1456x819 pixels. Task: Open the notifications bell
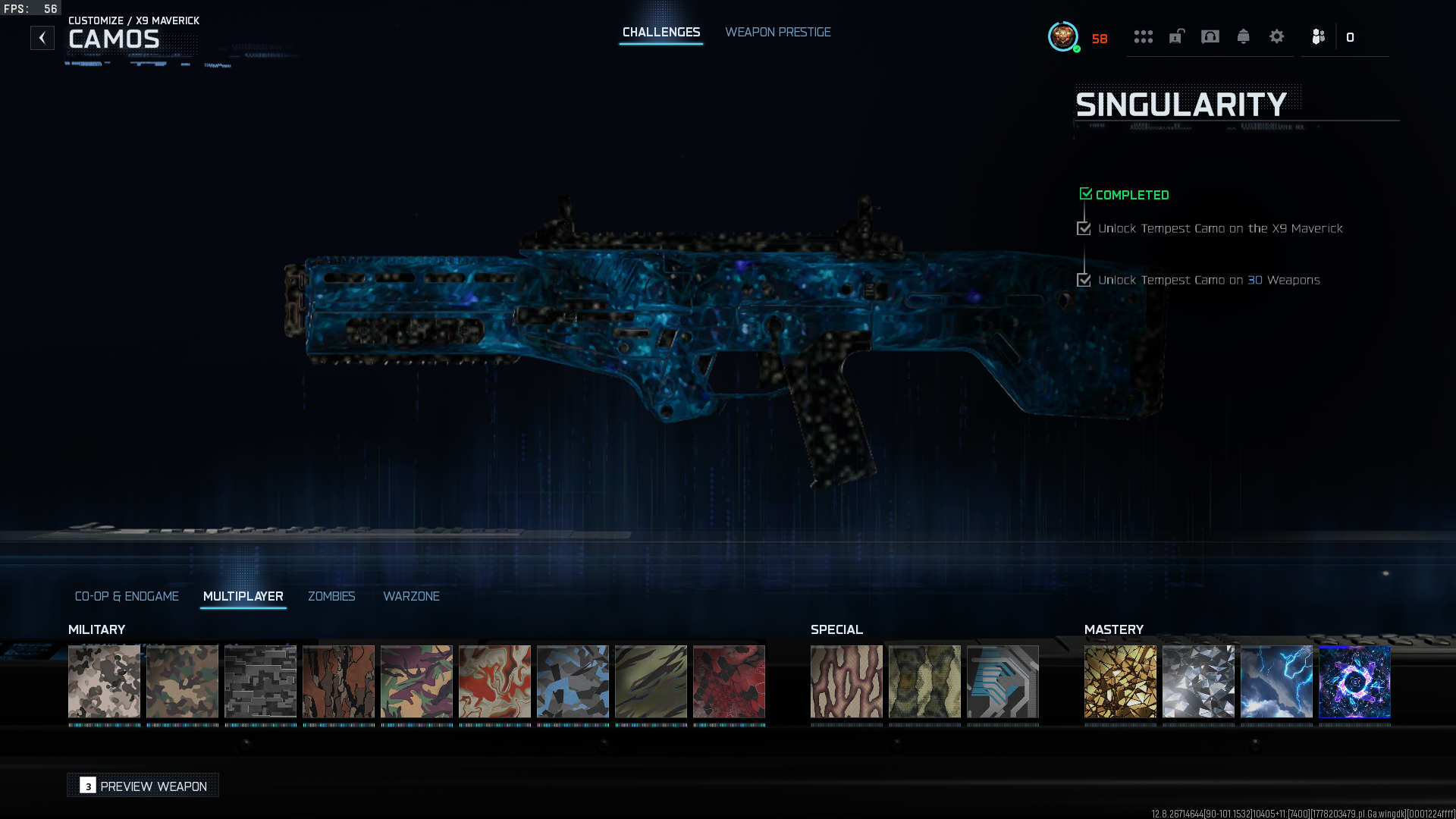click(1244, 36)
